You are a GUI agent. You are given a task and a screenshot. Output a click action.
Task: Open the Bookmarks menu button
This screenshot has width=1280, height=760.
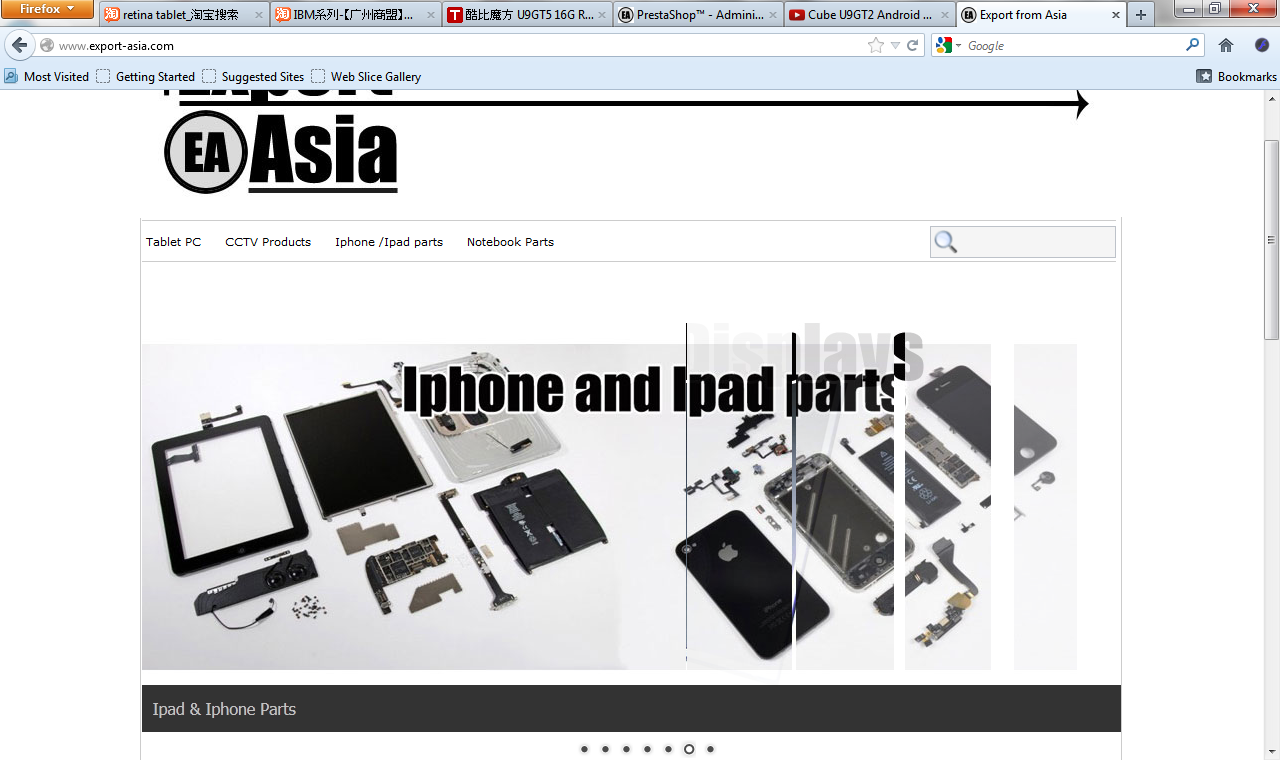(x=1237, y=76)
